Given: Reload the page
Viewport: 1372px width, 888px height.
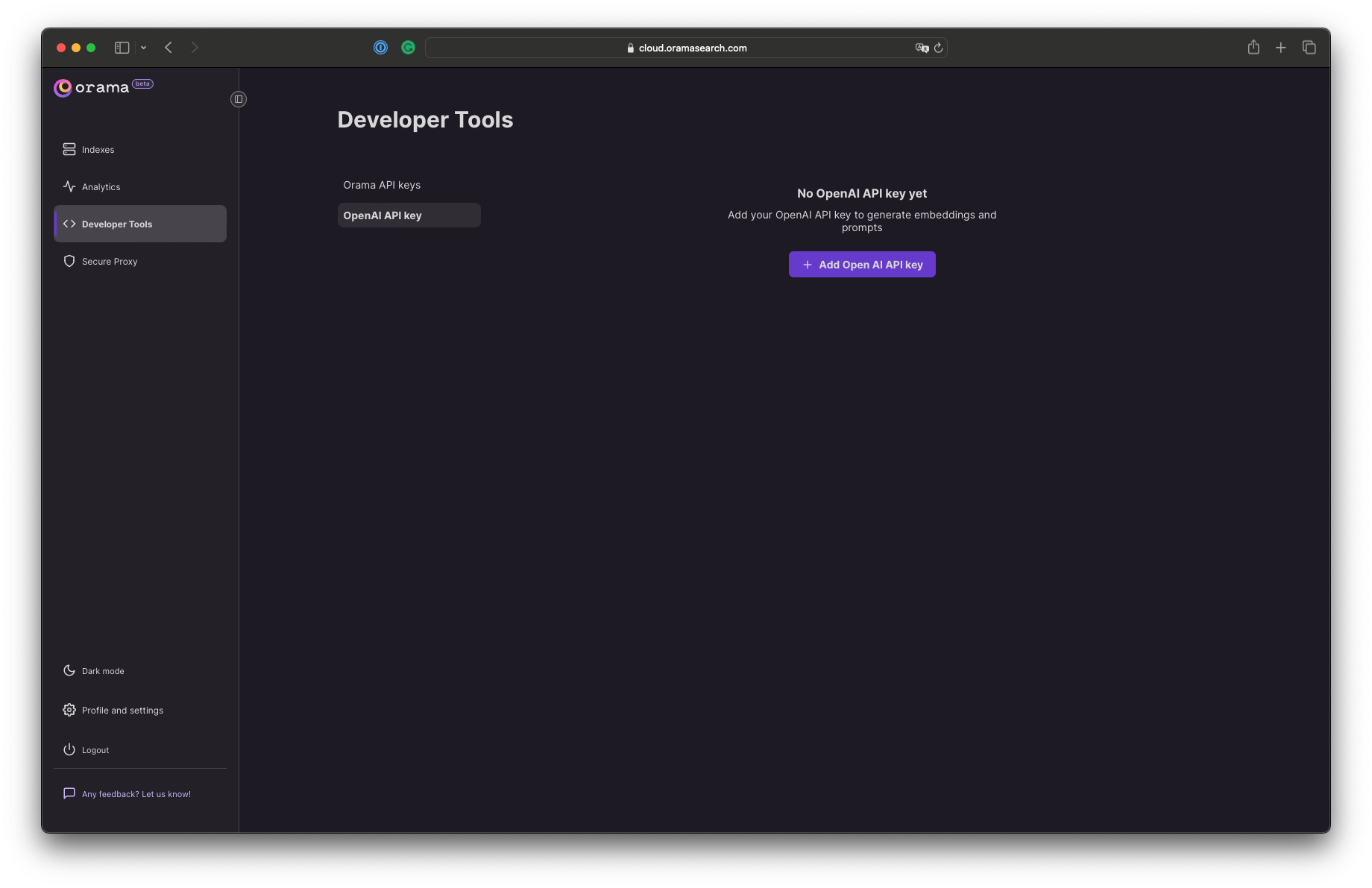Looking at the screenshot, I should click(x=939, y=48).
